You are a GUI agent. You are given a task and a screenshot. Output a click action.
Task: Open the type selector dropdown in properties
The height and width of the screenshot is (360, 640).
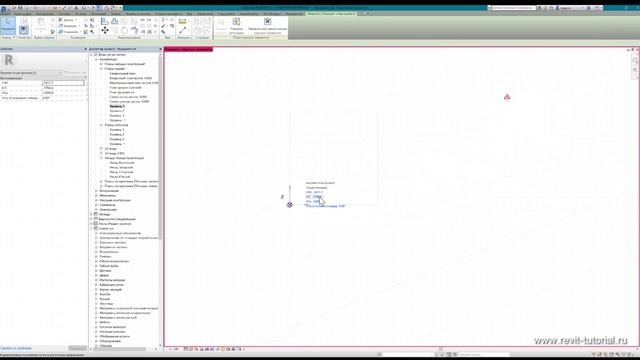click(x=44, y=60)
